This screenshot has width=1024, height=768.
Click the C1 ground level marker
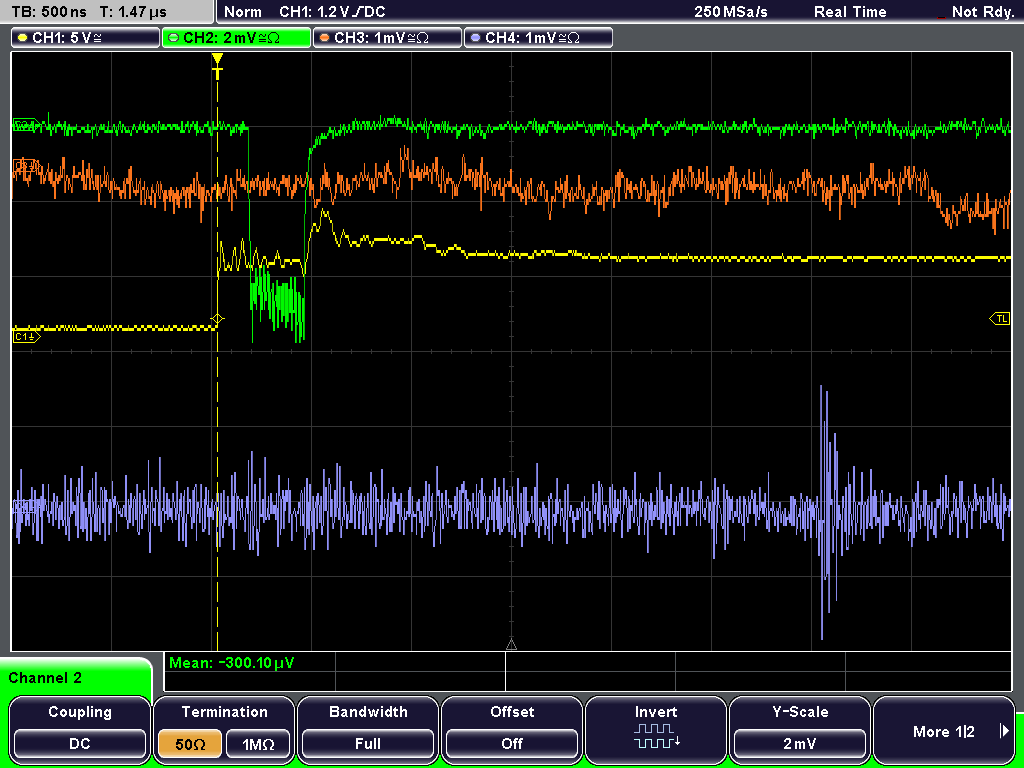26,337
